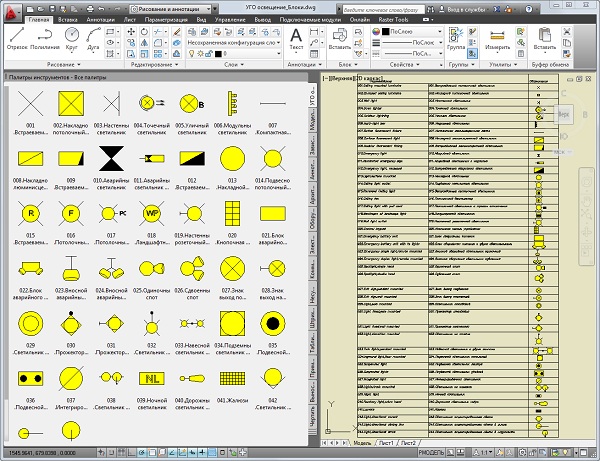600x461 pixels.
Task: Click the black color swatch in Свойства
Action: coord(385,32)
